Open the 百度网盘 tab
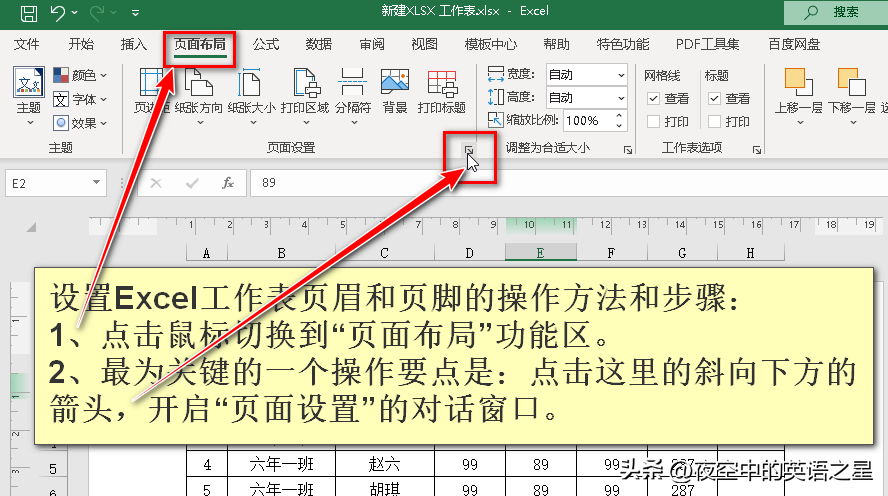 (x=794, y=45)
